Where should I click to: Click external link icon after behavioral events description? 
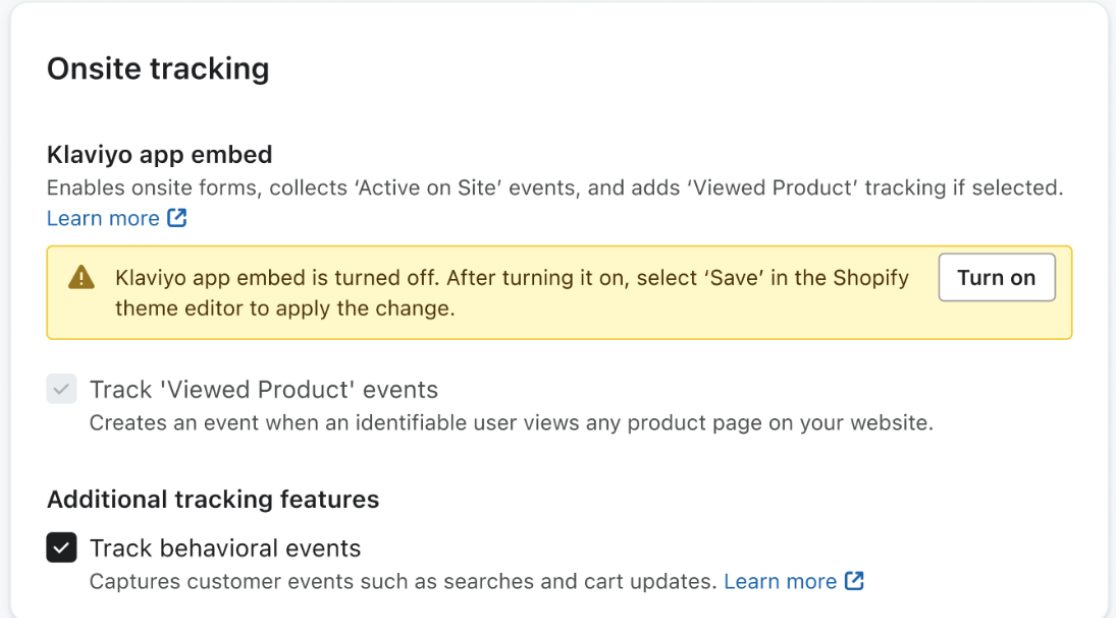pyautogui.click(x=854, y=581)
